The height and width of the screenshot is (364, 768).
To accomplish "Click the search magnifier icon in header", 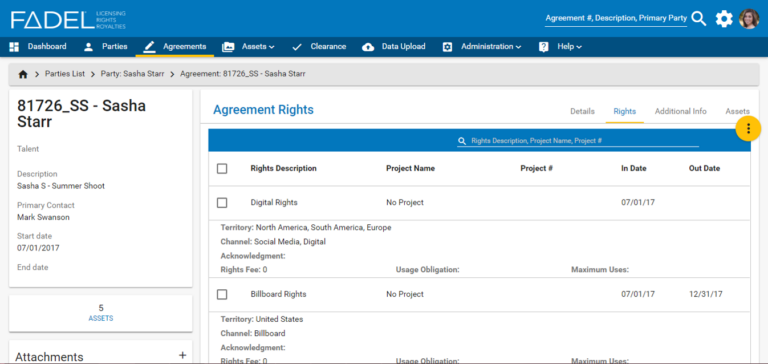I will pos(699,19).
